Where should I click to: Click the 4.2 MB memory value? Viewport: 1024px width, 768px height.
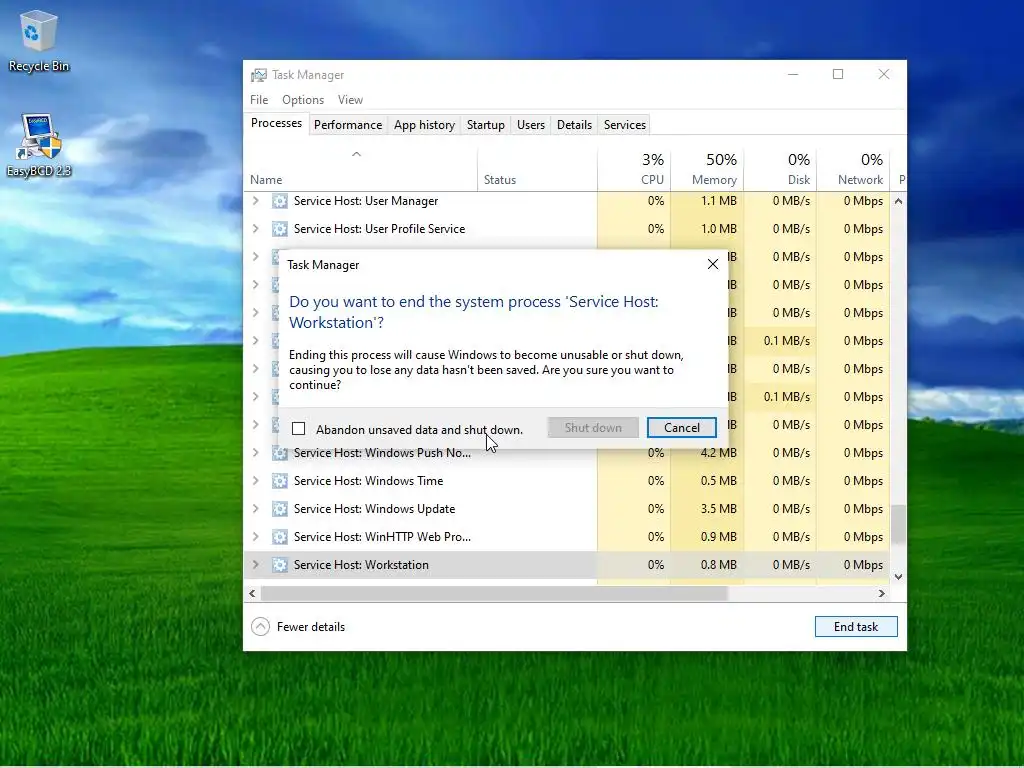click(718, 453)
